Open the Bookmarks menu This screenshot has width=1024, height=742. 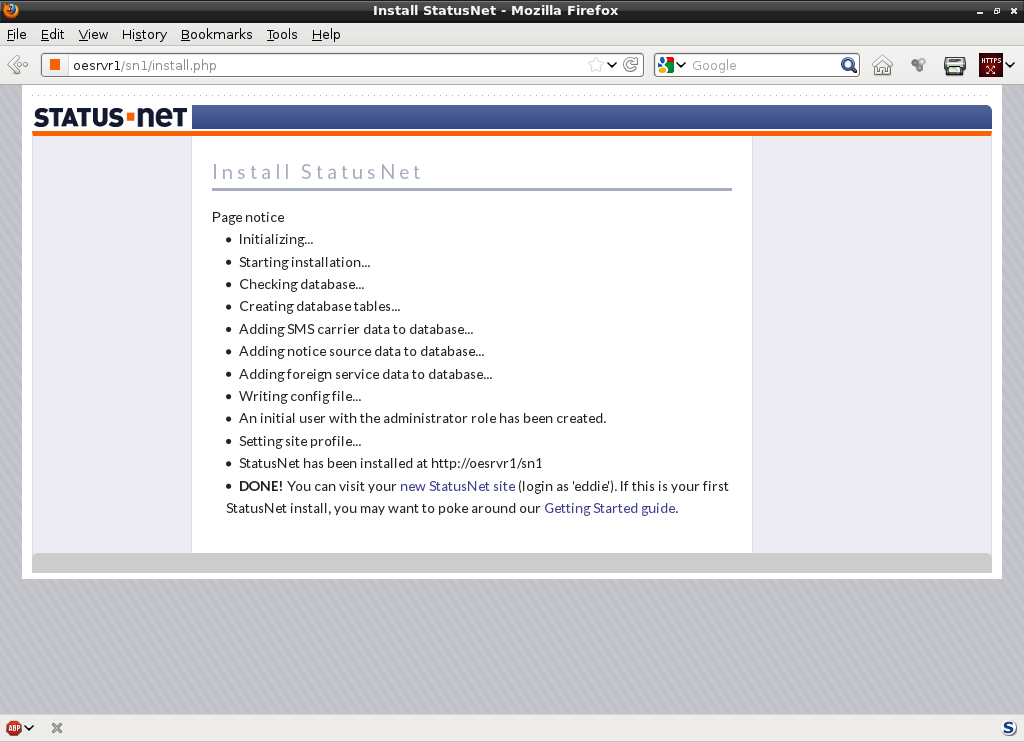216,35
